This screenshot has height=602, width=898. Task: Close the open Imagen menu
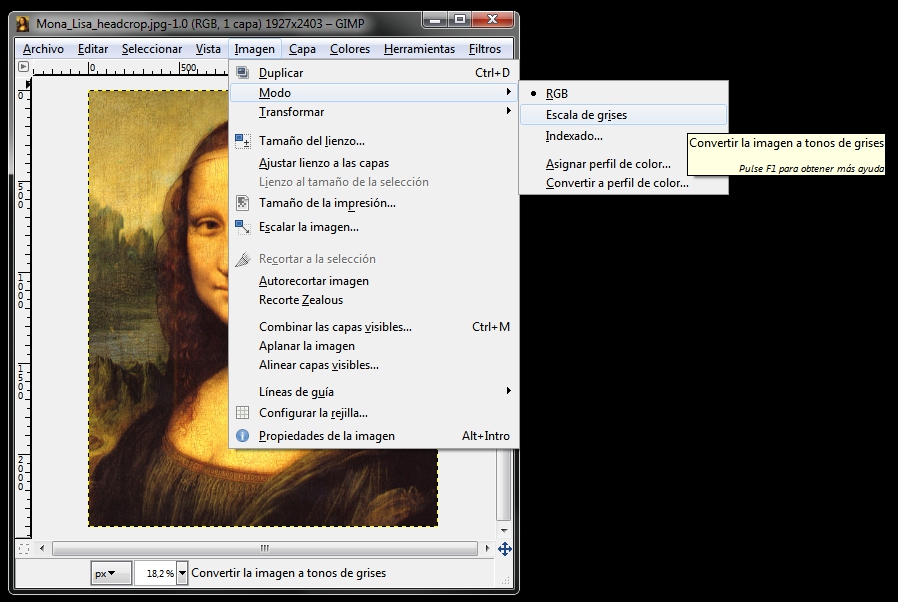254,49
